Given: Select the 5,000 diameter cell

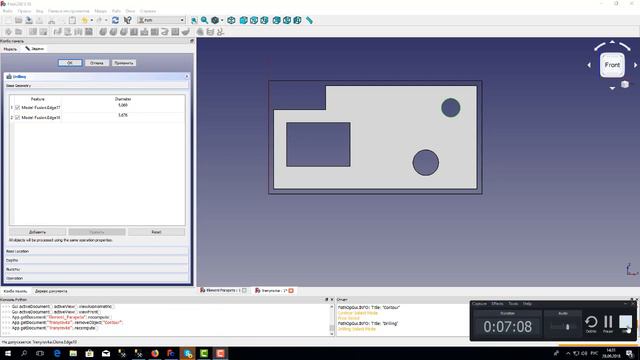Looking at the screenshot, I should 123,105.
